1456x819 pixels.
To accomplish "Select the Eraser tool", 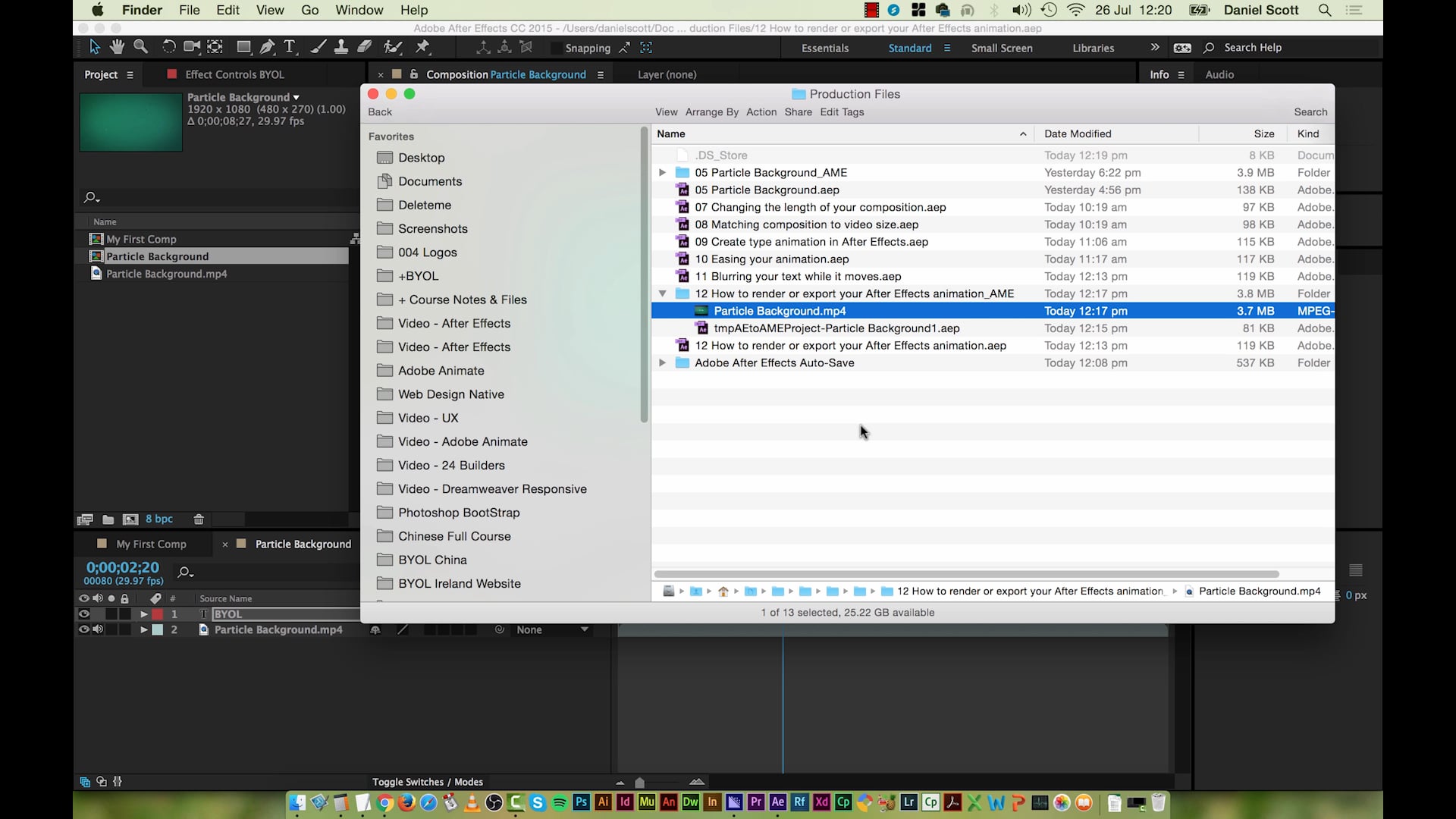I will [x=365, y=47].
